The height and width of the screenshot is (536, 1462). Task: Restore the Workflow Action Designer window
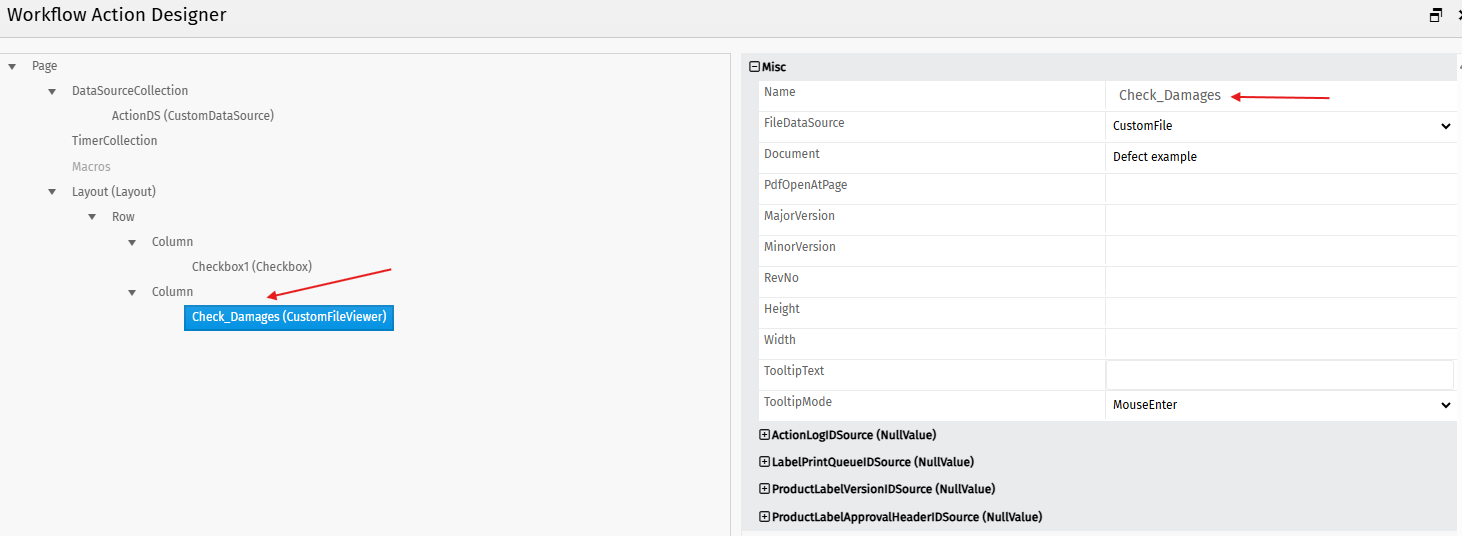1435,15
